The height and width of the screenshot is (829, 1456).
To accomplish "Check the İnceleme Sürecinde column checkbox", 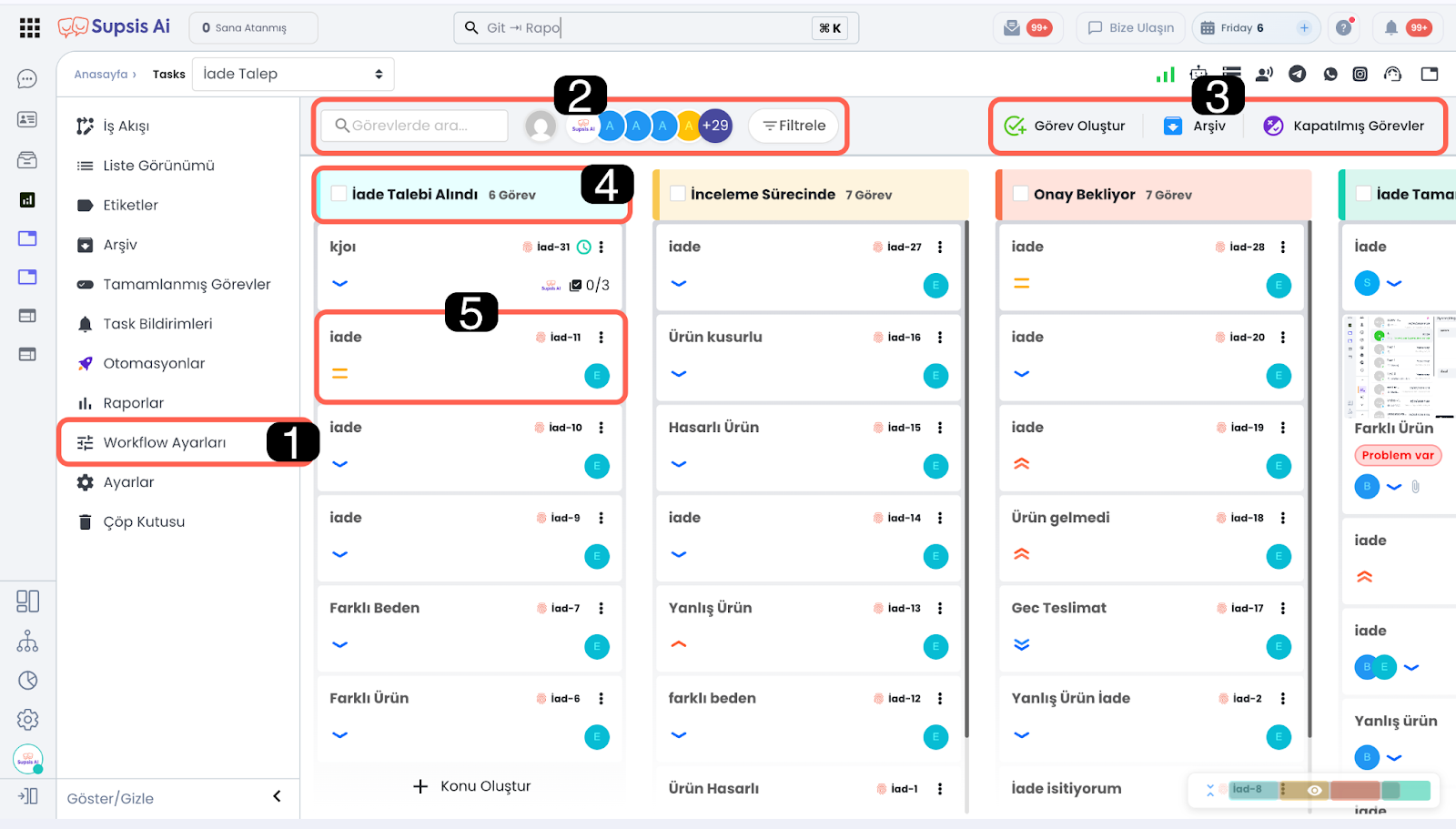I will click(677, 194).
